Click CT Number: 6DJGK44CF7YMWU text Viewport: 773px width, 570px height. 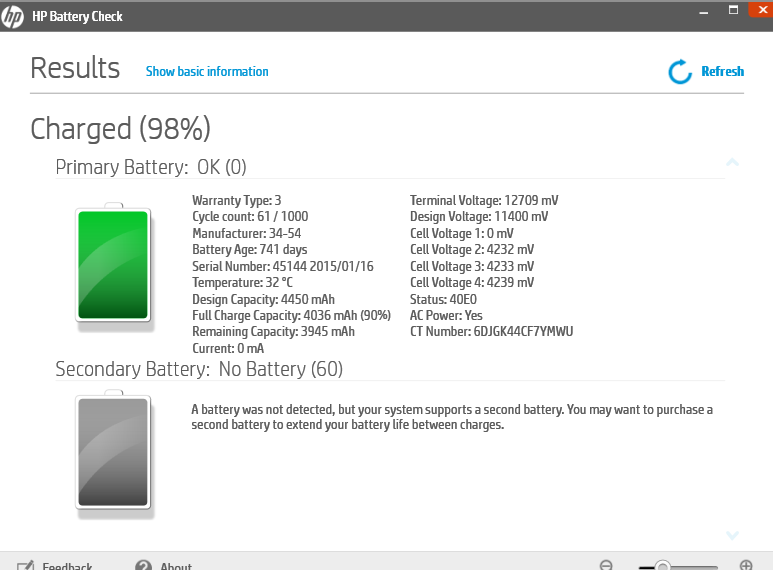pyautogui.click(x=492, y=331)
